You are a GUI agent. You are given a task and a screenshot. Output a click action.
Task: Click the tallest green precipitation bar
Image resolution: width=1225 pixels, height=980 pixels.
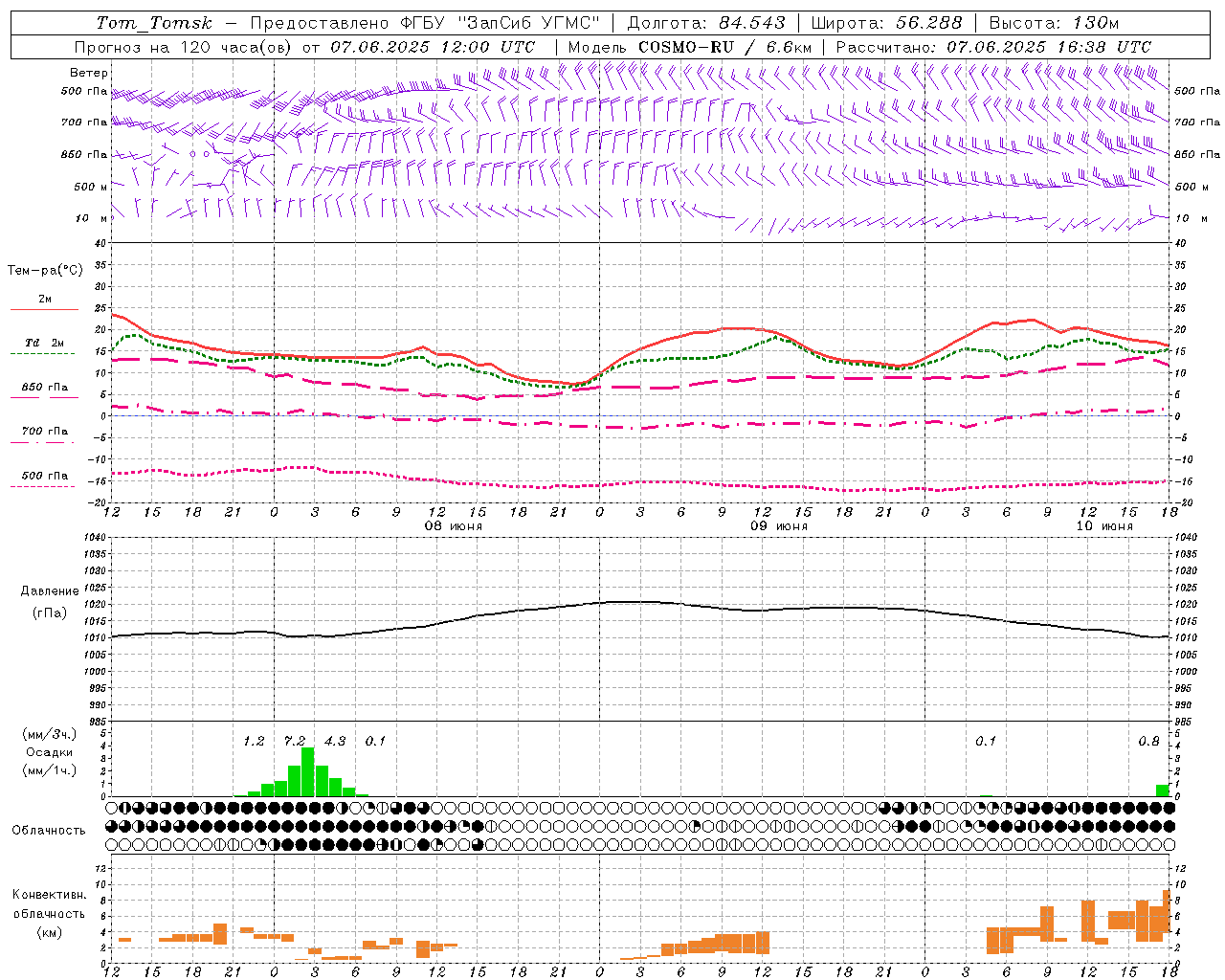point(308,772)
